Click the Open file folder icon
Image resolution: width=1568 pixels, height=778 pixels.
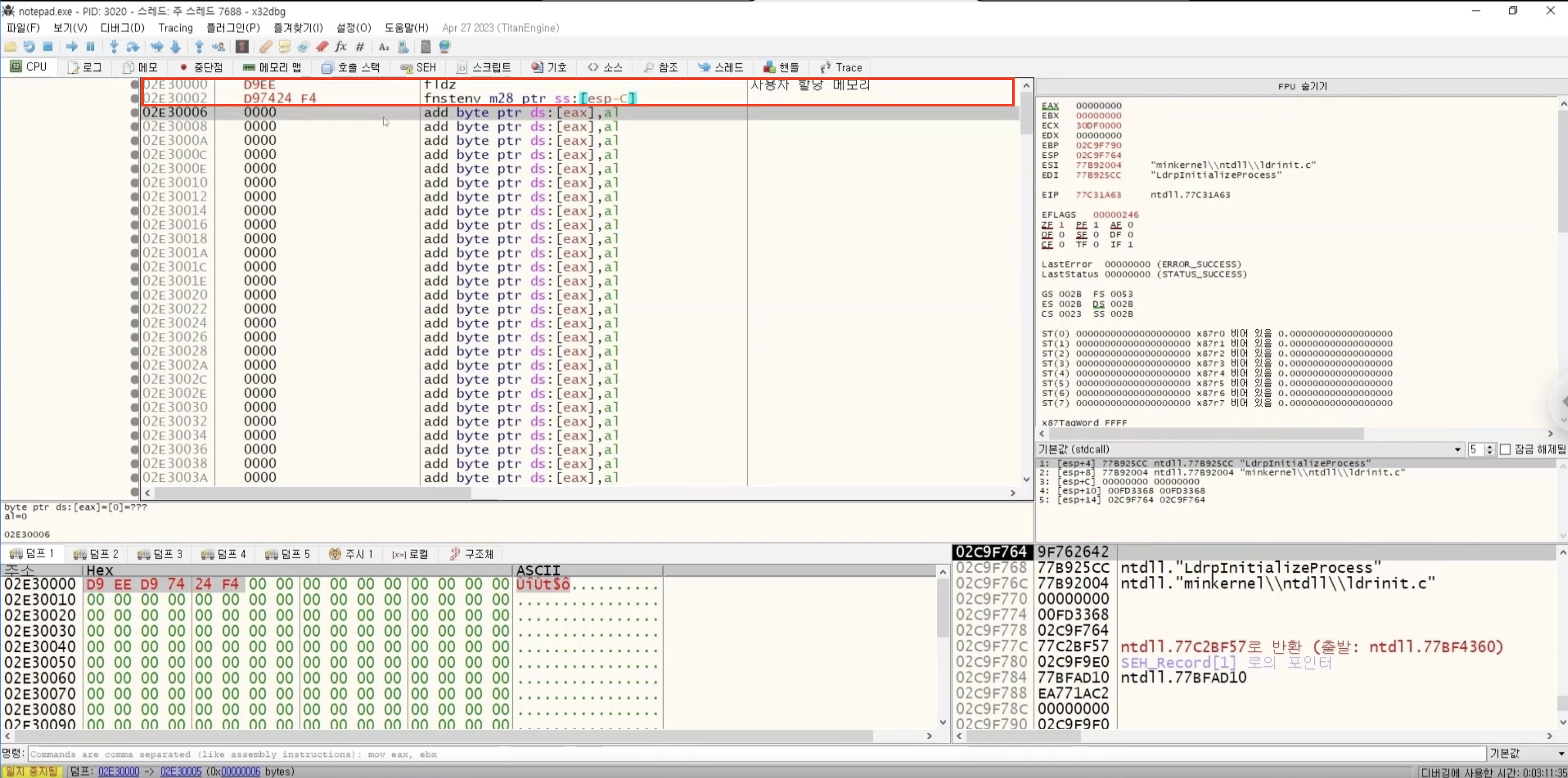[10, 47]
